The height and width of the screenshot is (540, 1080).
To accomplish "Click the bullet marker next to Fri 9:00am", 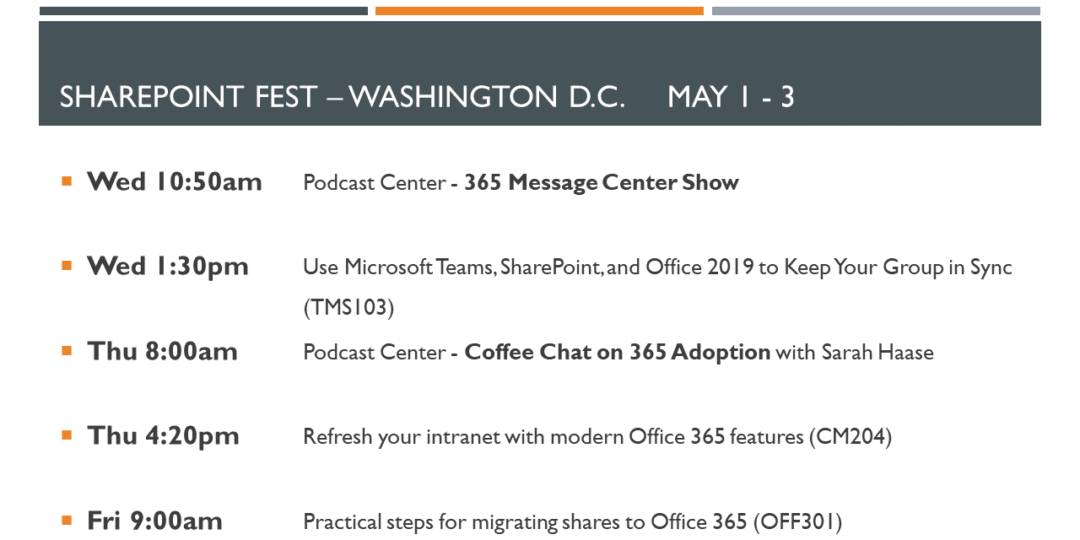I will [x=67, y=521].
